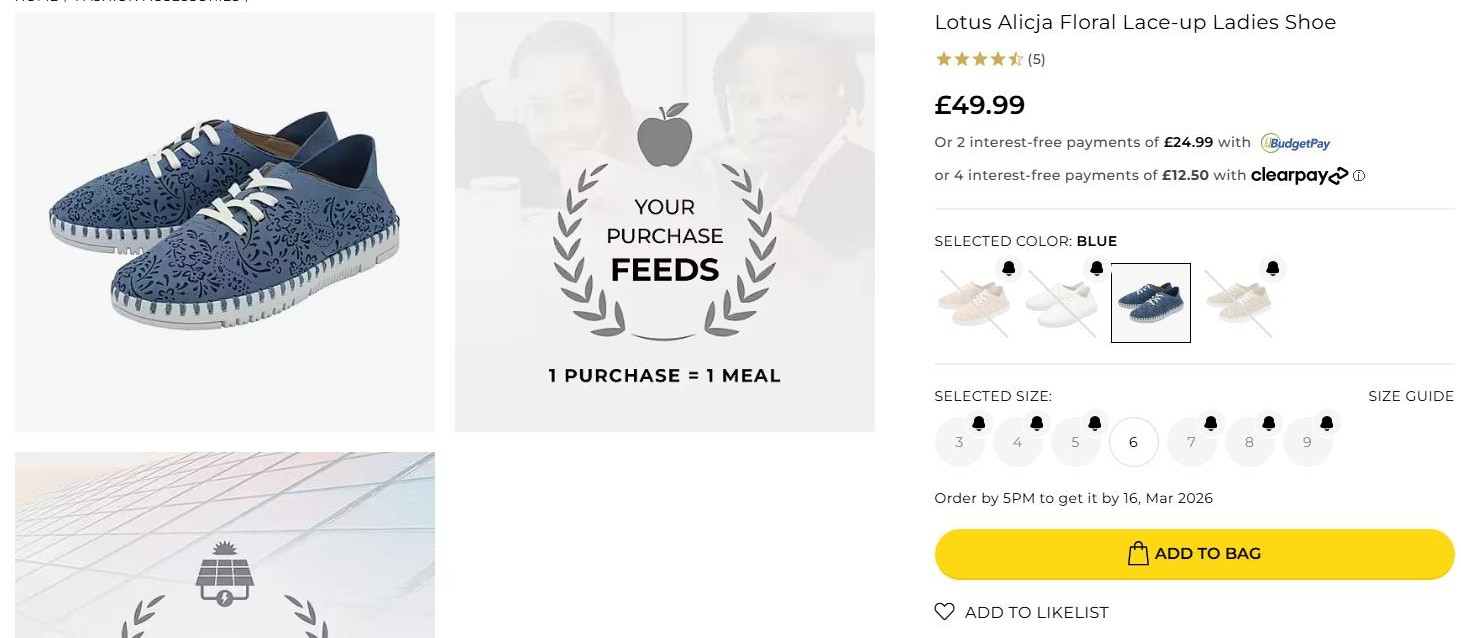
Task: Choose the blue shoe color swatch
Action: [x=1151, y=303]
